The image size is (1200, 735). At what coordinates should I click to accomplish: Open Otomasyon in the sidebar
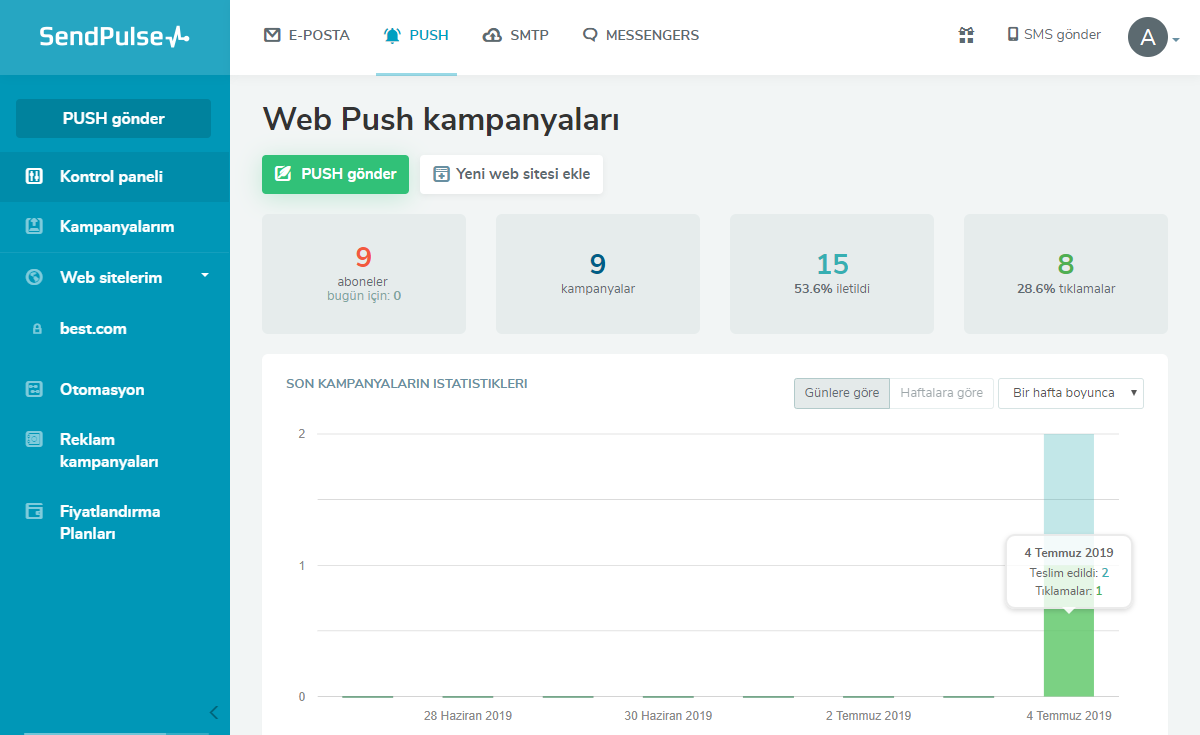pyautogui.click(x=102, y=390)
